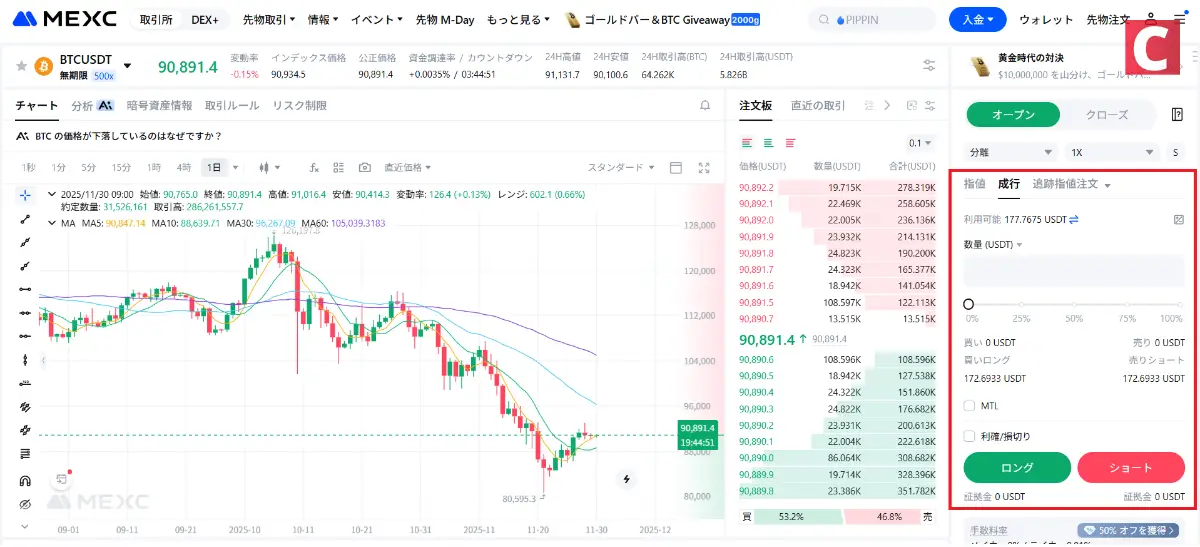The image size is (1200, 547).
Task: Open the スタンダード chart mode dropdown
Action: [x=621, y=167]
